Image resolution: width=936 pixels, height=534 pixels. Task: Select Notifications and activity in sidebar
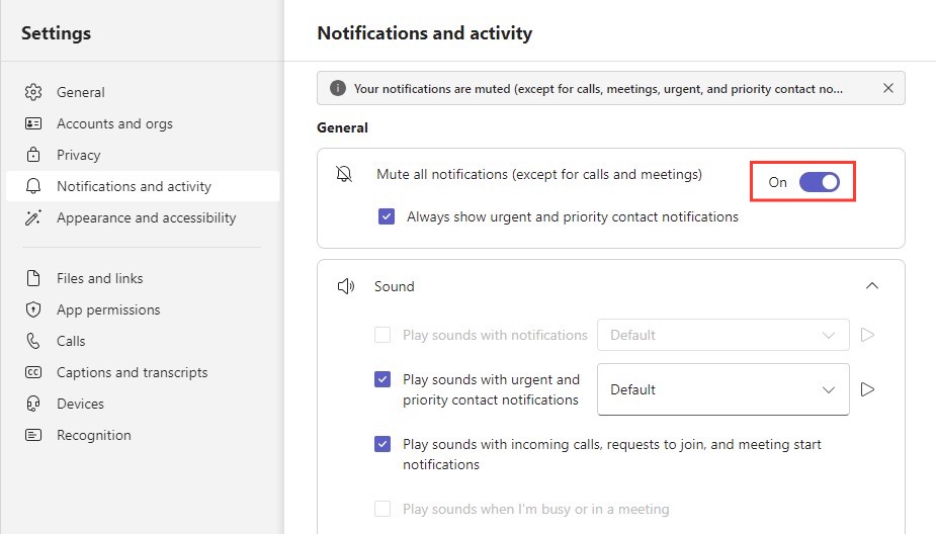coord(133,186)
